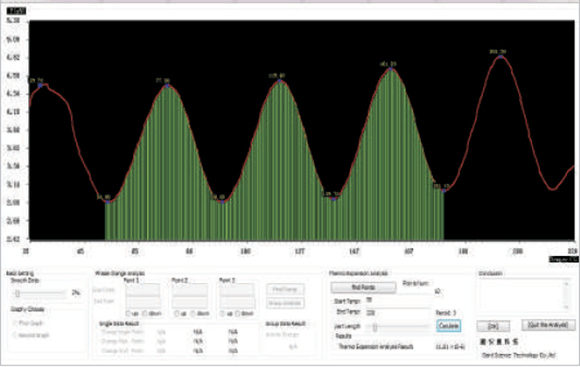Choose the Second Graph radio option
The image size is (580, 367).
tap(16, 336)
